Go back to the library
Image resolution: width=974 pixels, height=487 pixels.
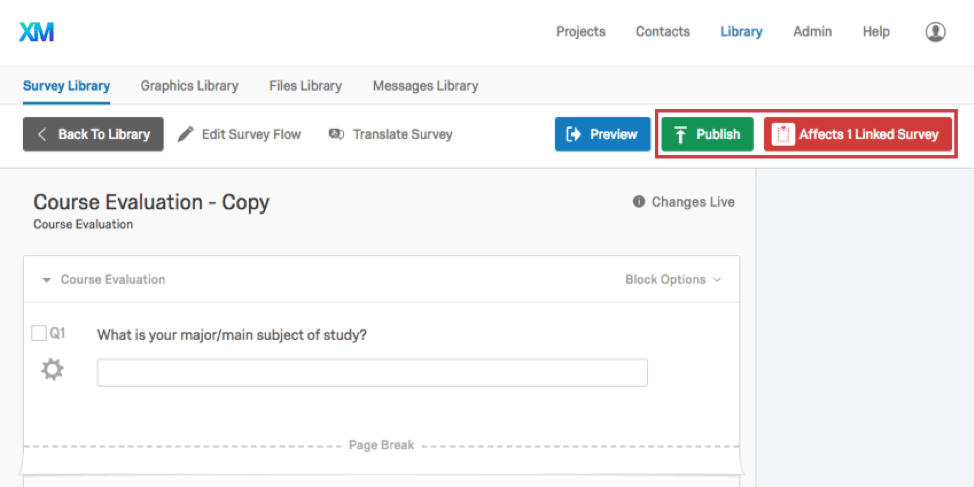pos(93,134)
